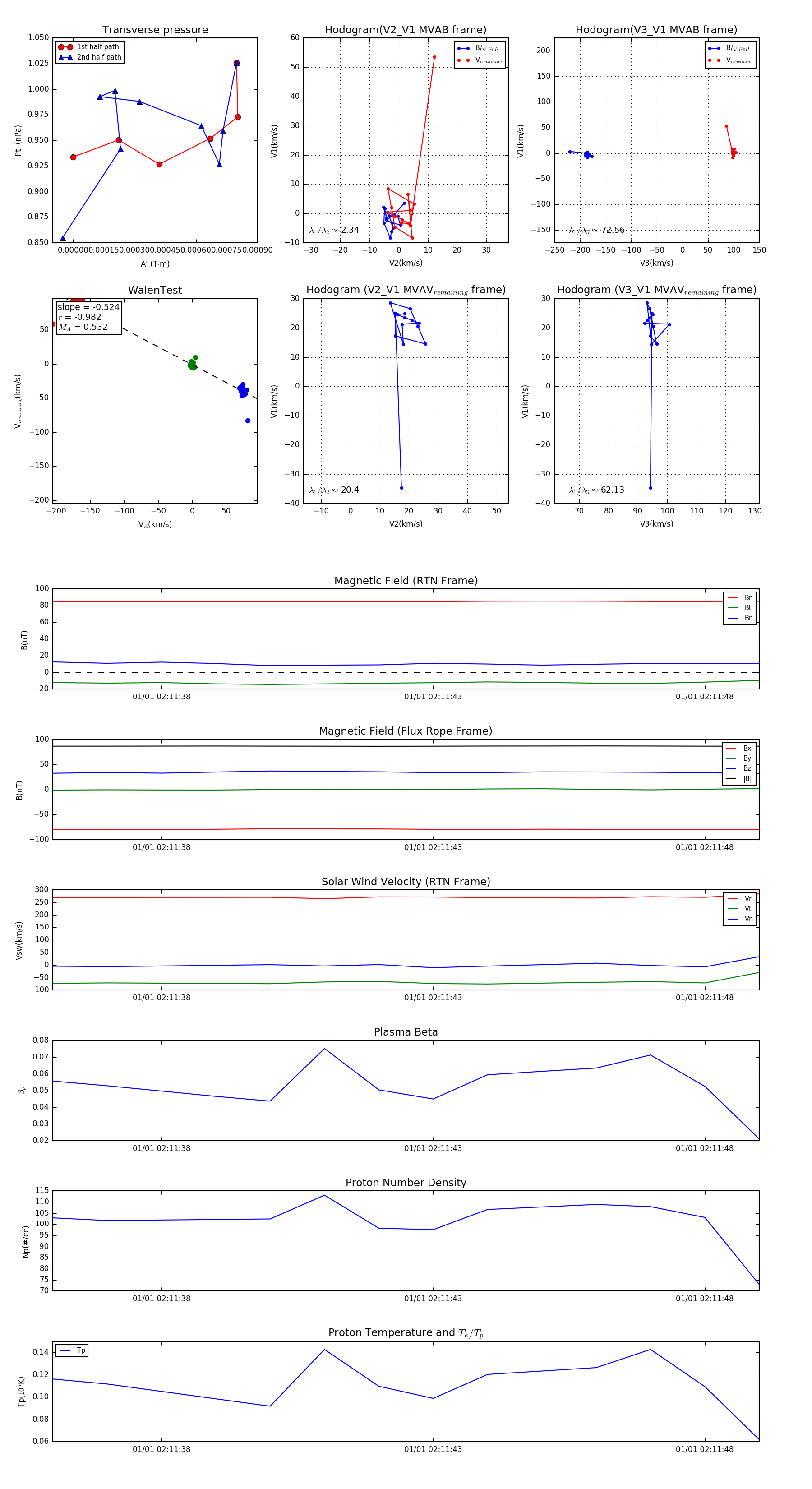This screenshot has height=1489, width=812.
Task: Click the highest peak of the Plasma Beta curve
Action: (324, 1049)
